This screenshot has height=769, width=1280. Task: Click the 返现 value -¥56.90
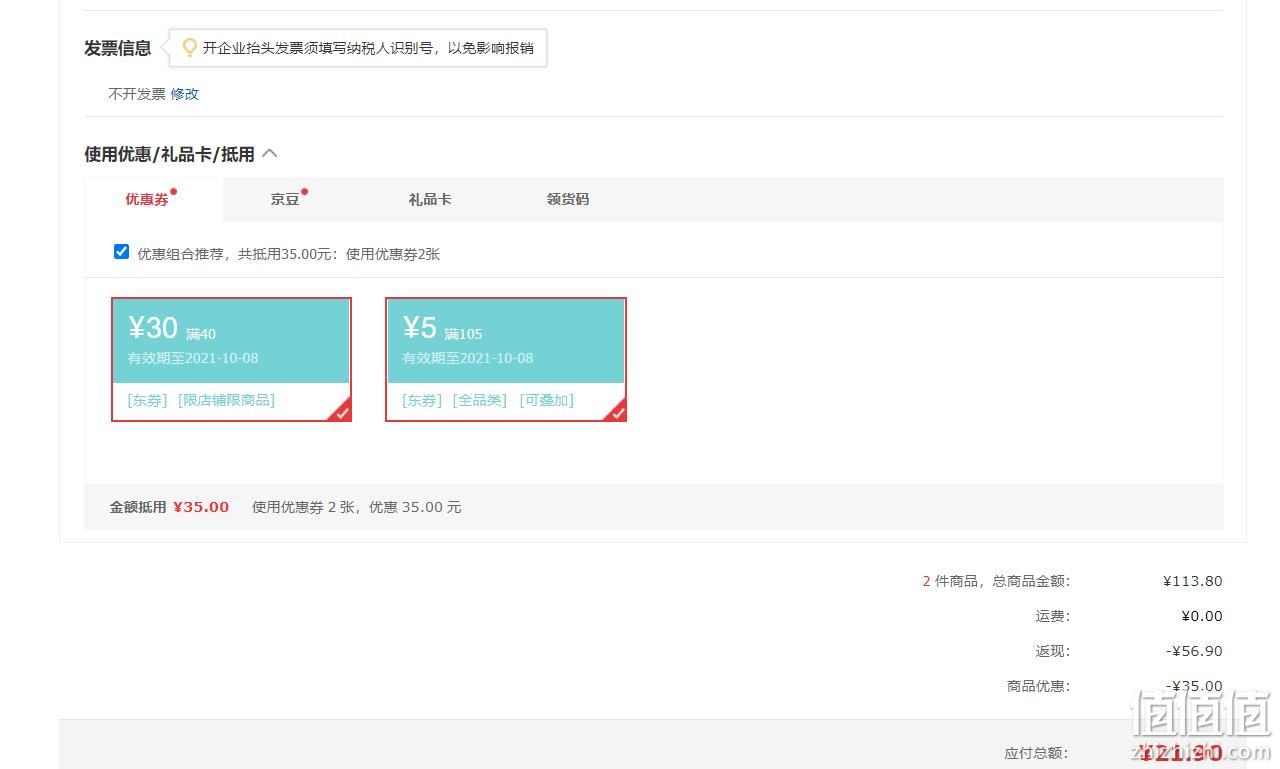coord(1194,651)
